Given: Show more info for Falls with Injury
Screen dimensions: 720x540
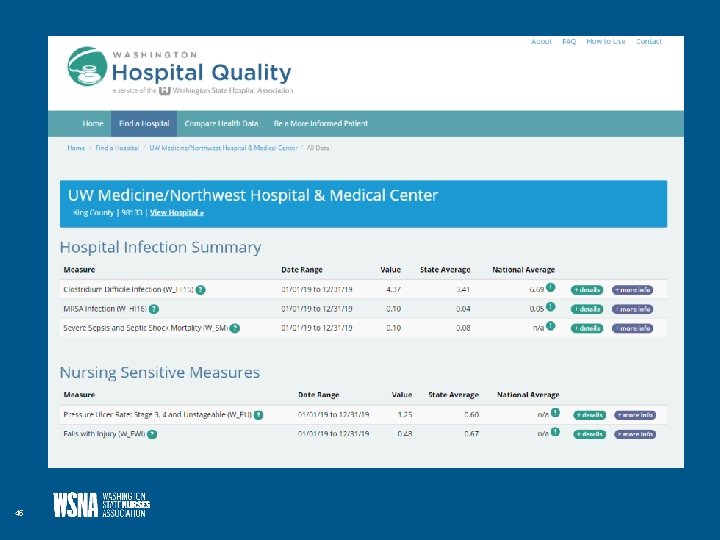Looking at the screenshot, I should [x=635, y=434].
